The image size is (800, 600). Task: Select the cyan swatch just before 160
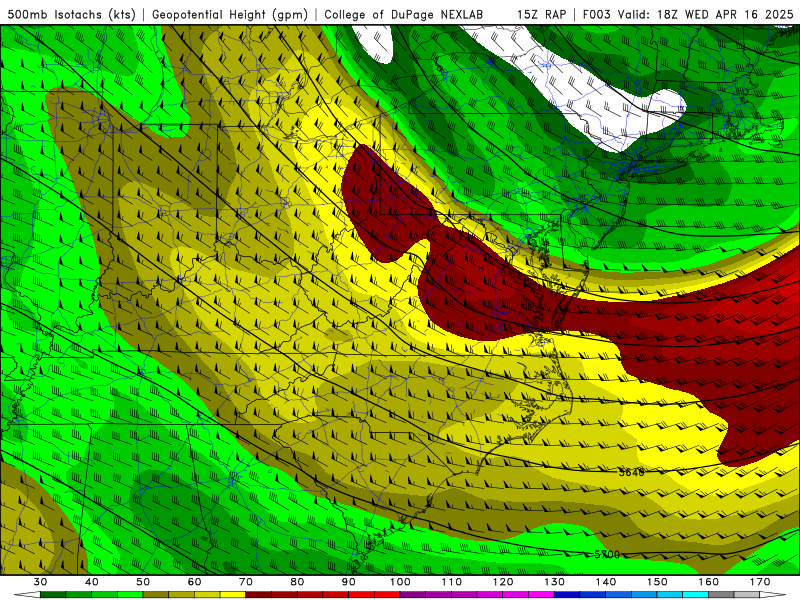695,595
